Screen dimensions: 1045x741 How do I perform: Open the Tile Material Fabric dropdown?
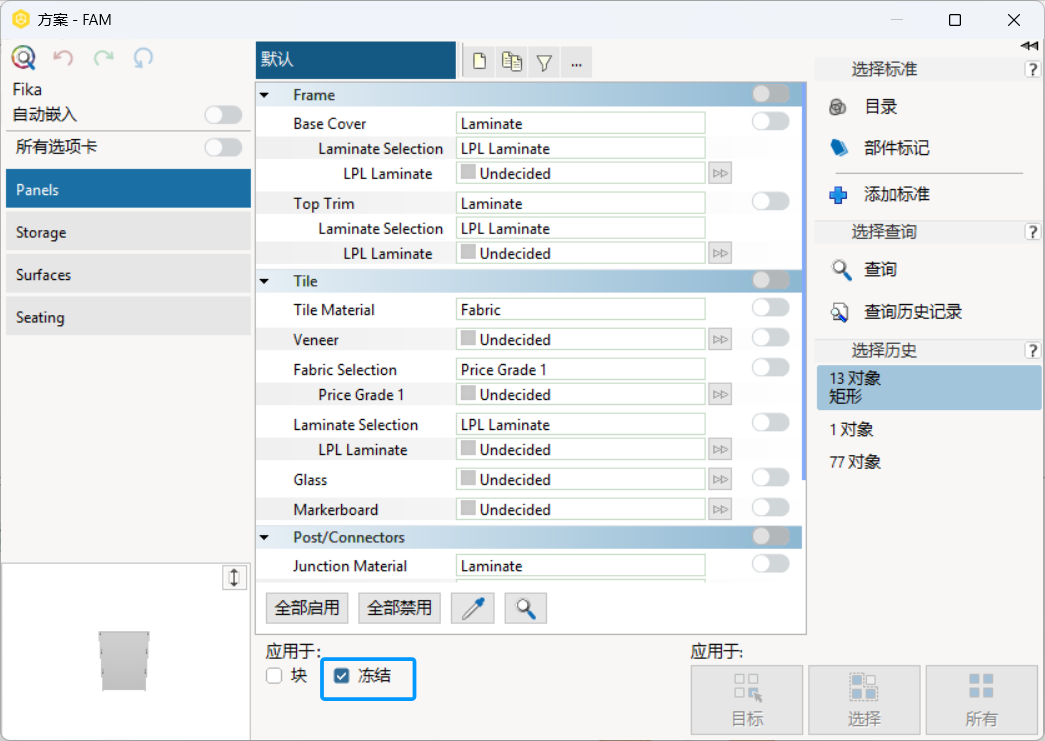pos(580,309)
